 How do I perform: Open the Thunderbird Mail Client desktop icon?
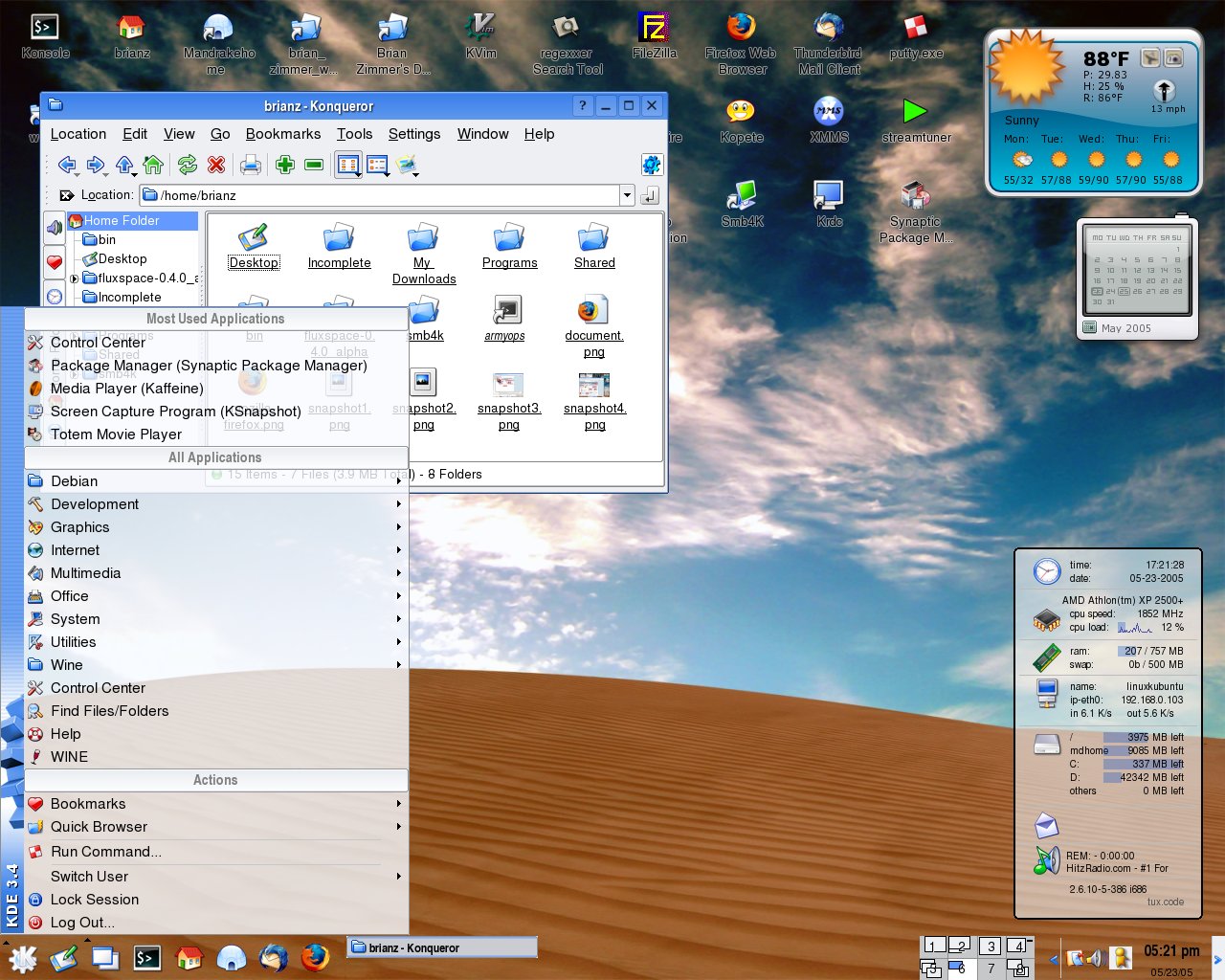pos(827,26)
